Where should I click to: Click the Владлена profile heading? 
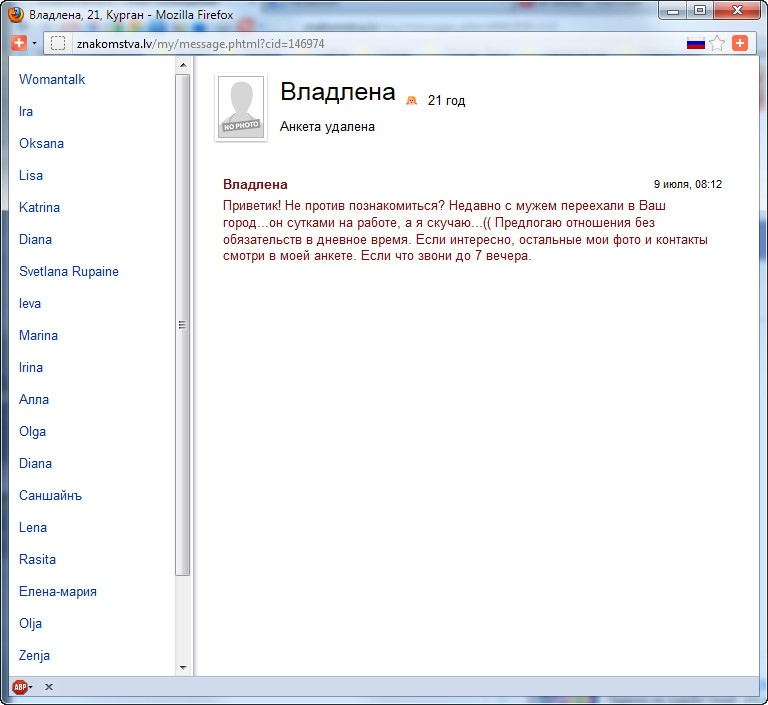tap(337, 92)
